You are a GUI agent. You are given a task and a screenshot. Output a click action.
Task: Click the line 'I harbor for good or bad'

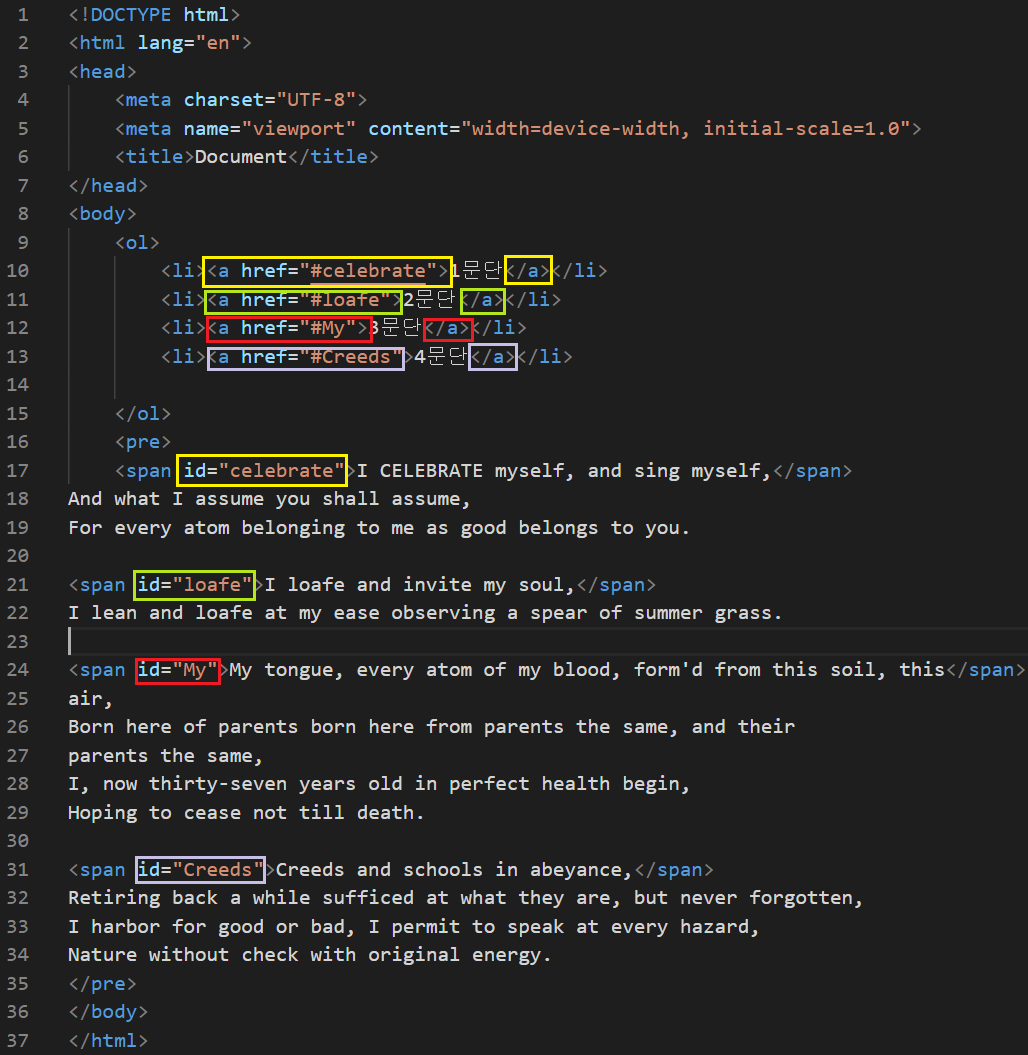413,927
